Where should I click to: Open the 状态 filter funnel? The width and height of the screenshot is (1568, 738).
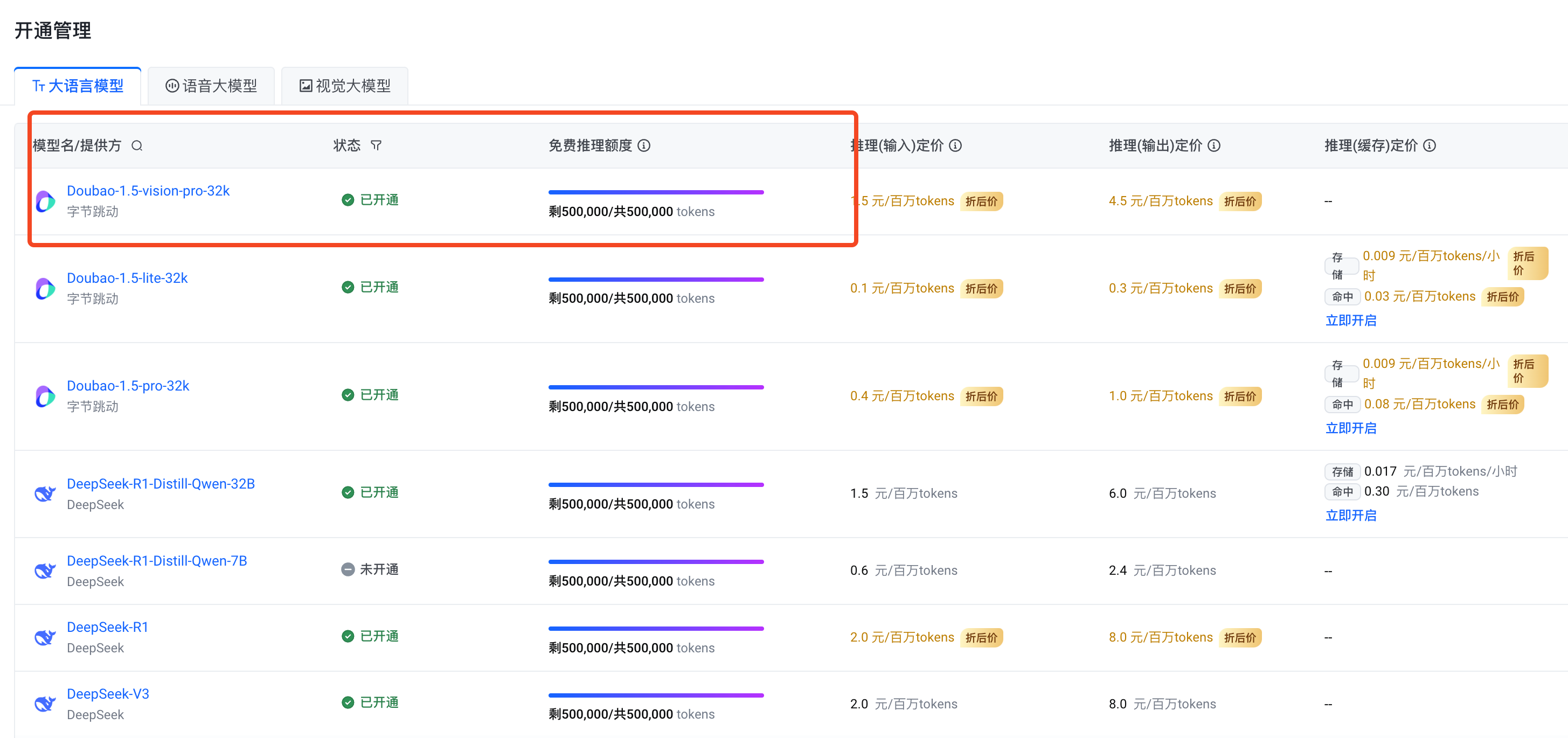(376, 145)
